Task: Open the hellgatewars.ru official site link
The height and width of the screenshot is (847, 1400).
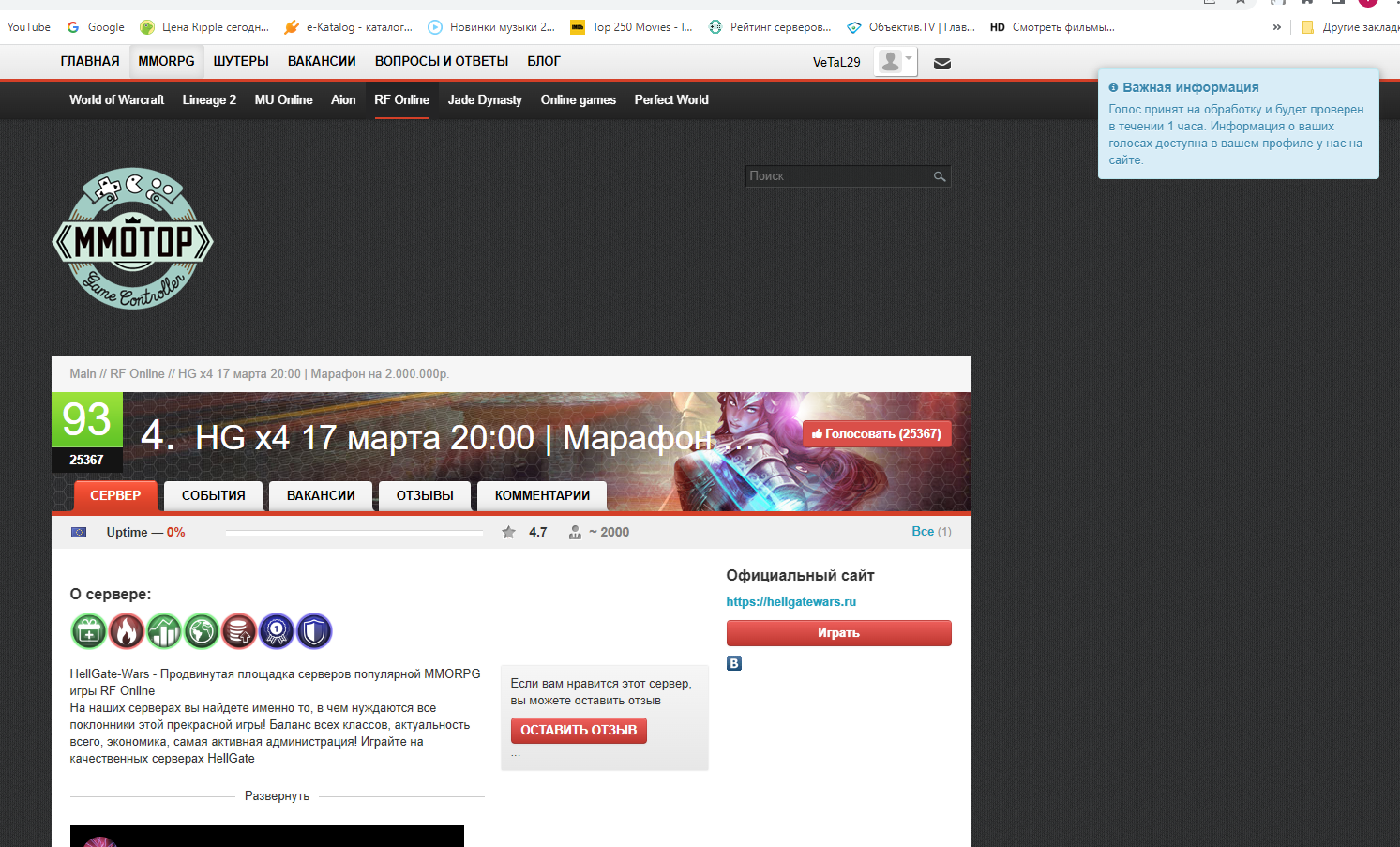Action: coord(790,602)
